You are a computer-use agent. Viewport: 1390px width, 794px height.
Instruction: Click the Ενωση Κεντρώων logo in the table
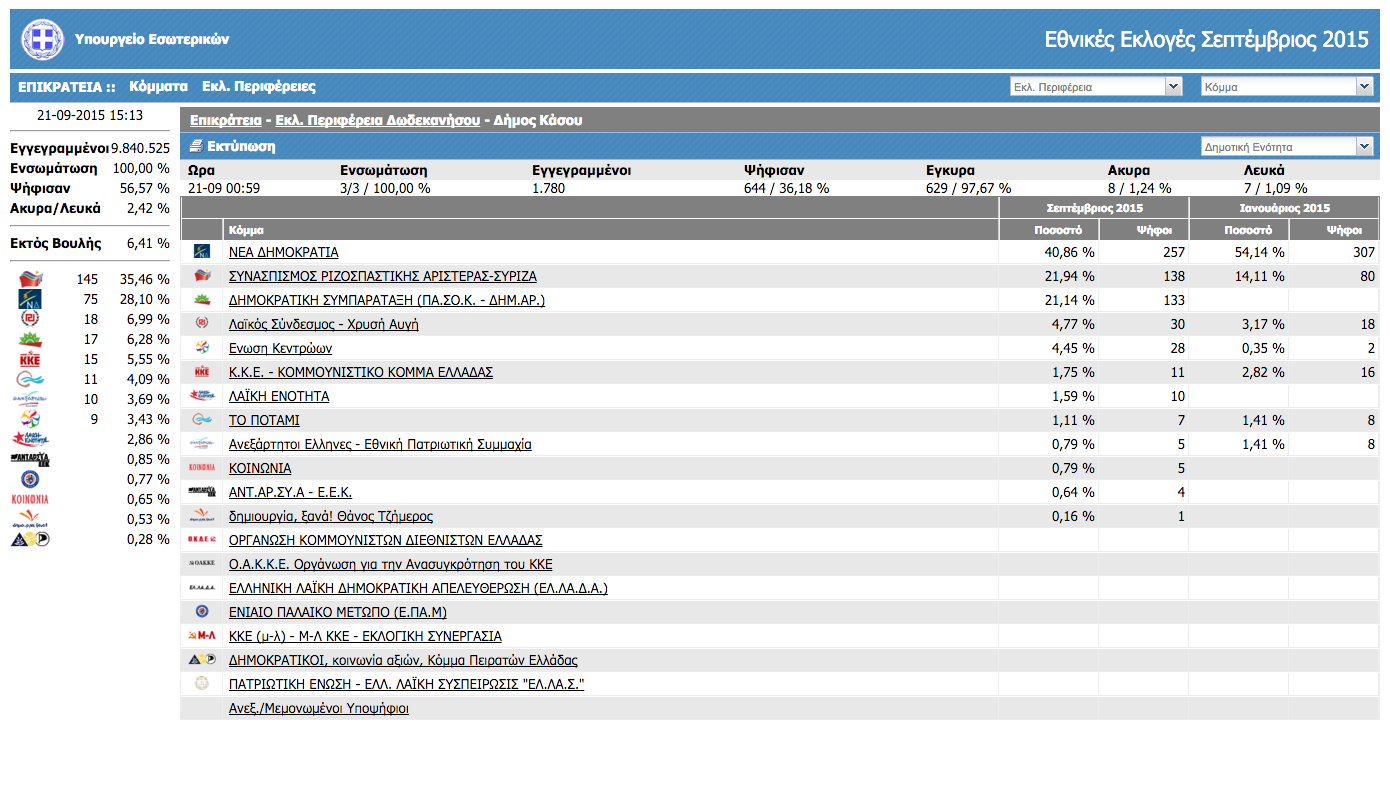(x=202, y=348)
